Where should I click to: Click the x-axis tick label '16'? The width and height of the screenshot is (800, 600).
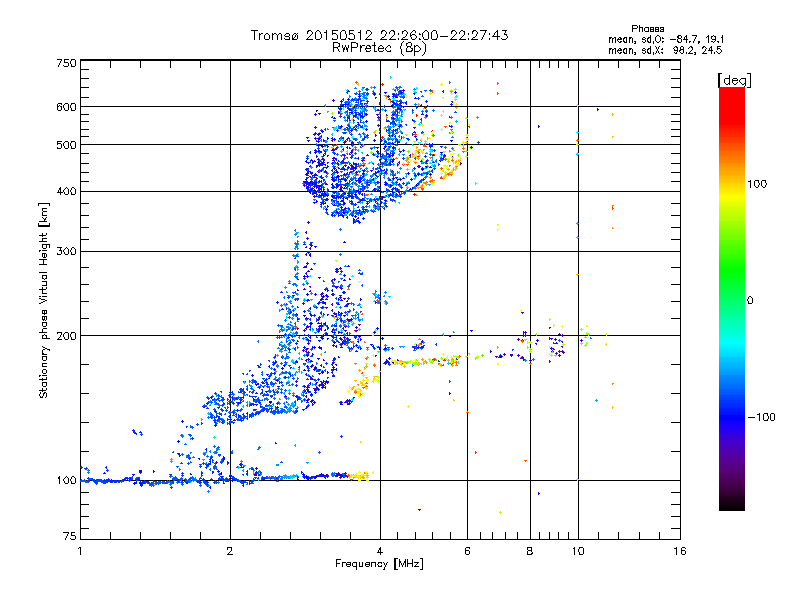point(680,551)
